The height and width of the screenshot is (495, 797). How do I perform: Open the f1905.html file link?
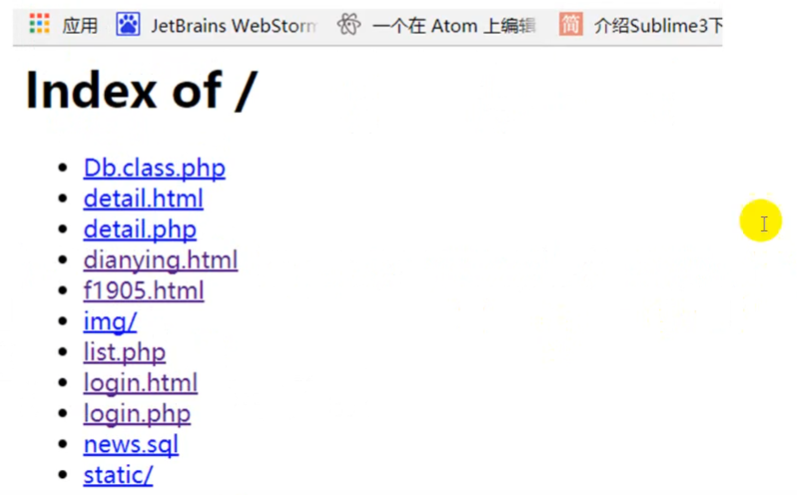point(144,291)
